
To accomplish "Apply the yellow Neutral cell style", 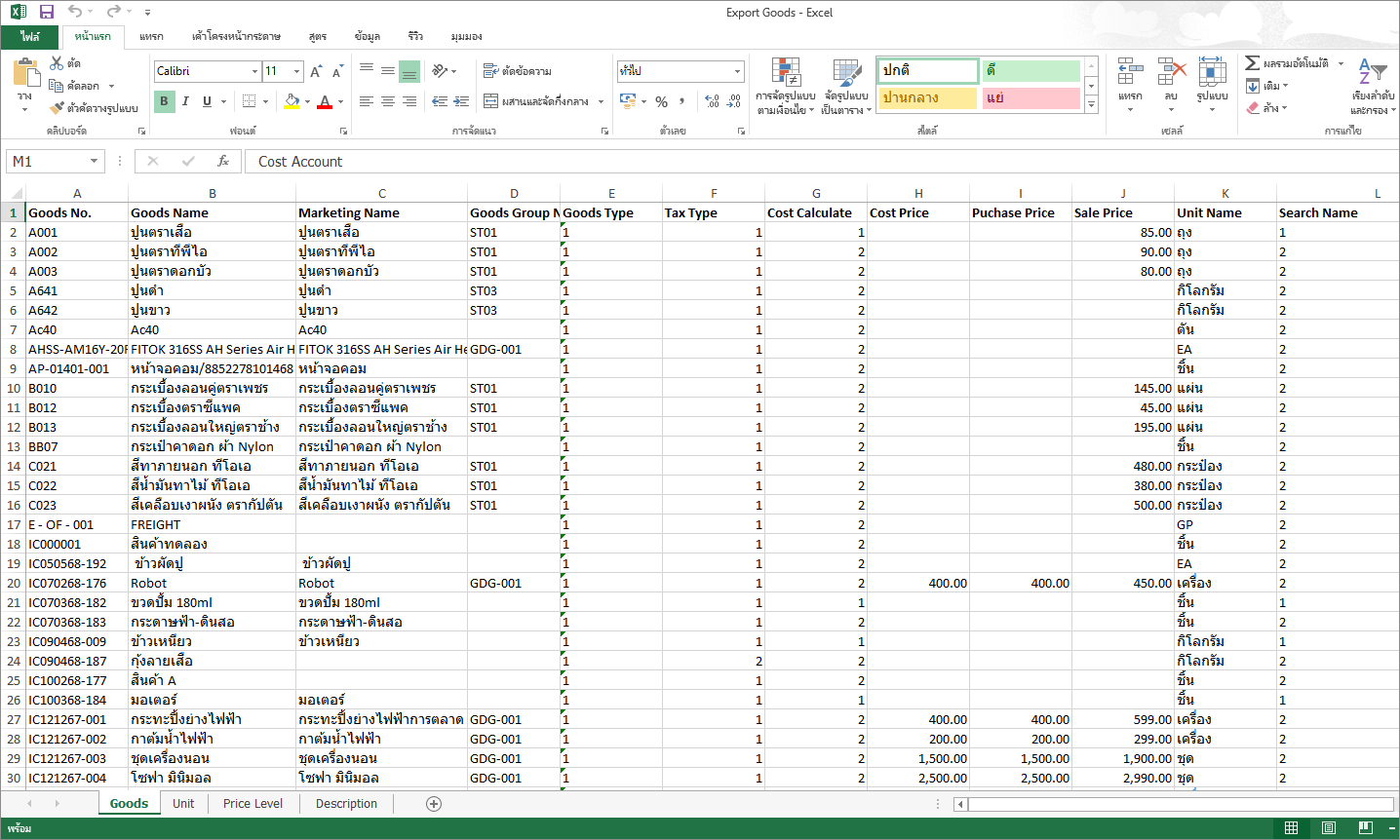I will click(x=926, y=97).
